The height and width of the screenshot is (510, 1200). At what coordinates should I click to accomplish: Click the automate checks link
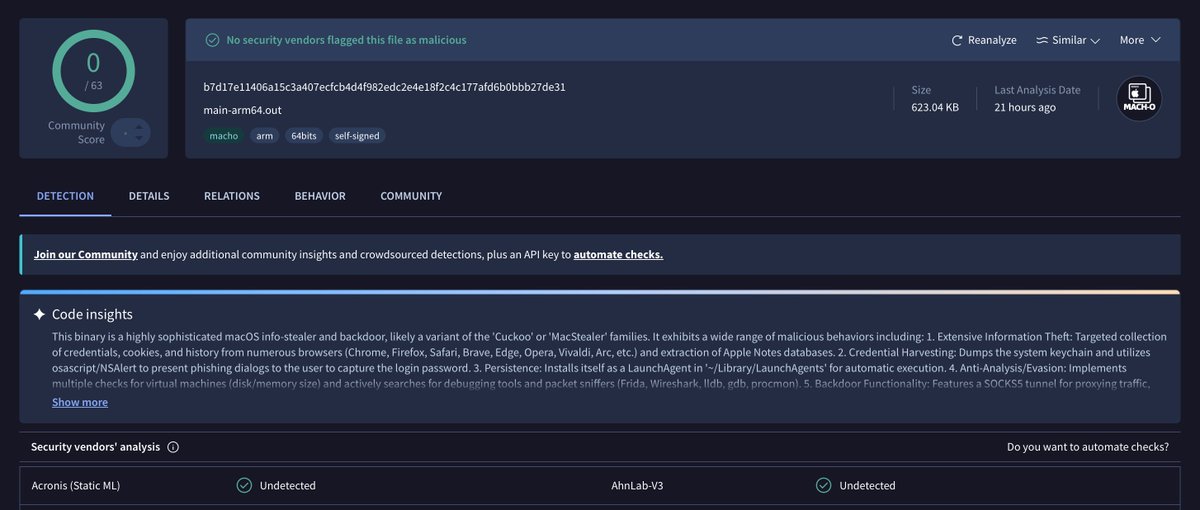click(618, 254)
